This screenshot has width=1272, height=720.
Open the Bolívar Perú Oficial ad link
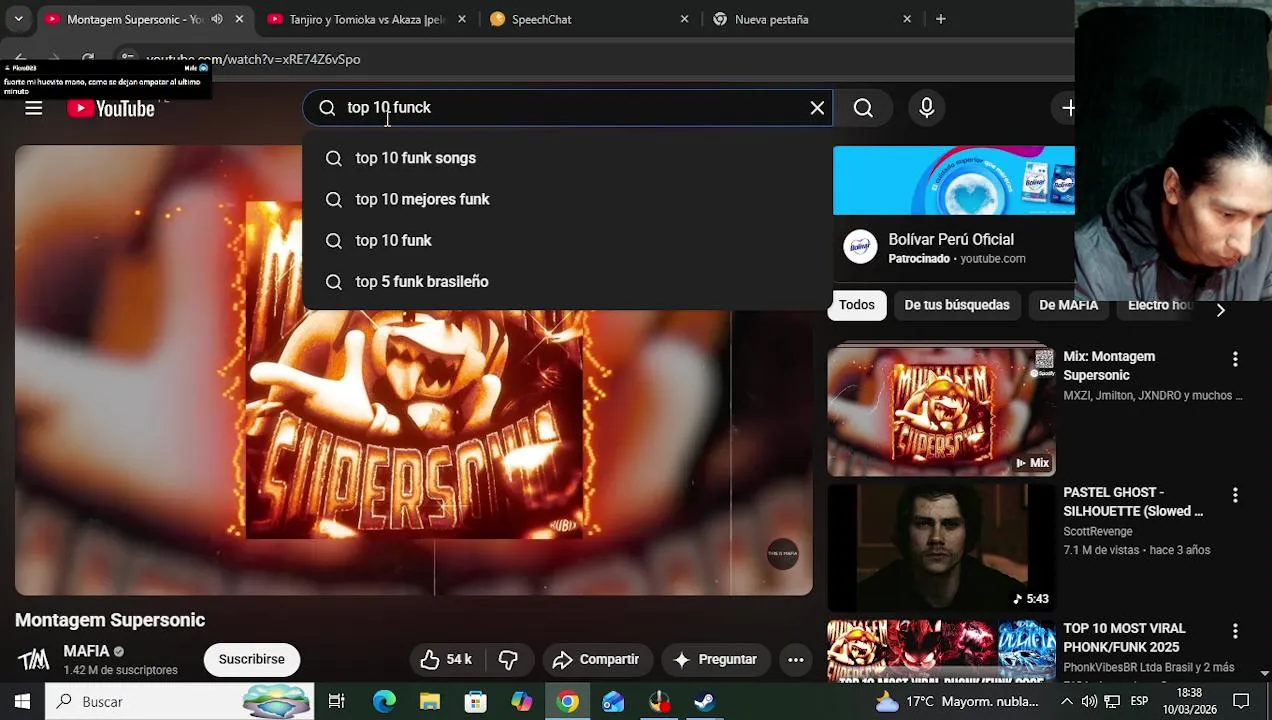(951, 239)
